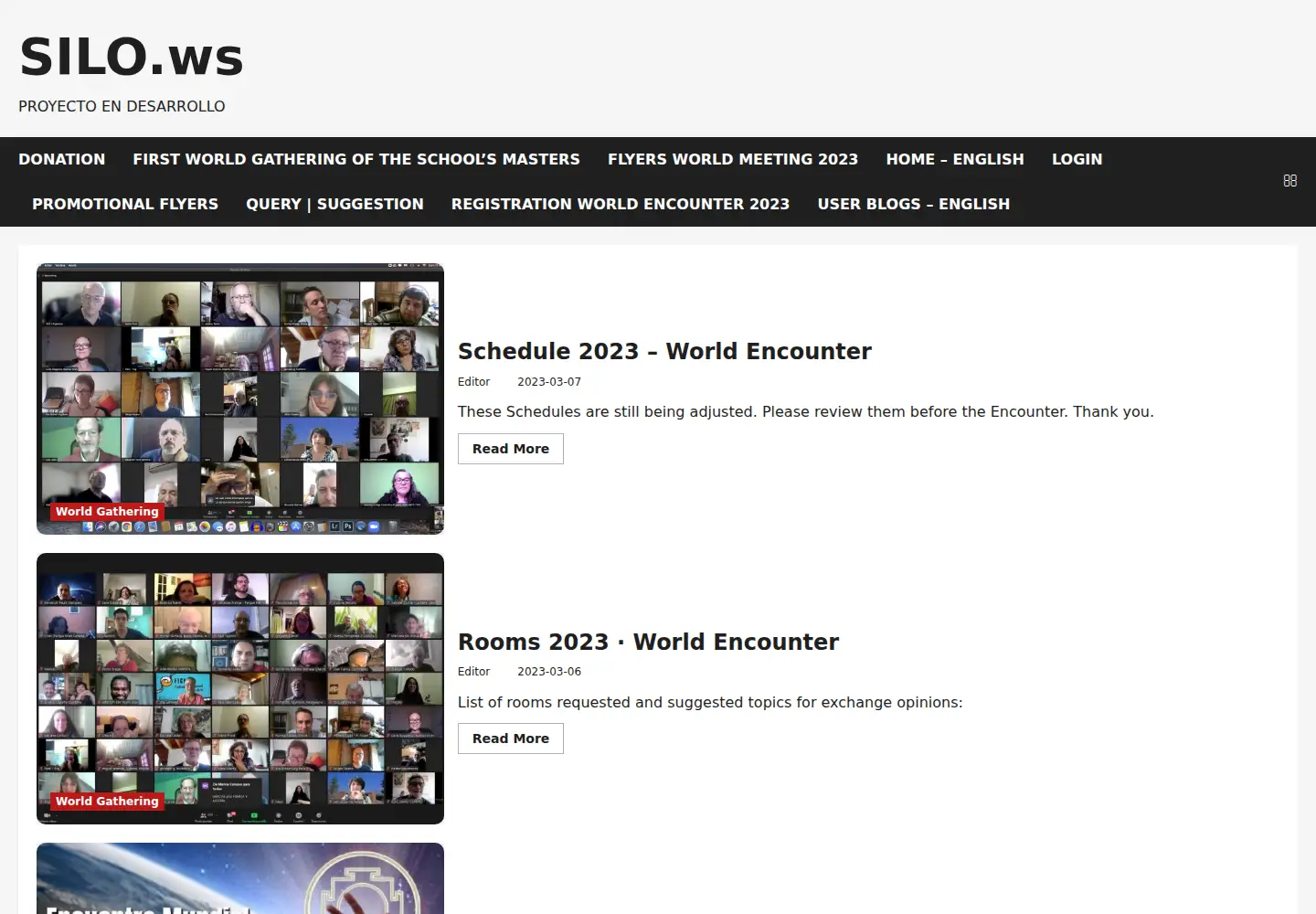This screenshot has width=1316, height=914.
Task: Open the Schedule 2023 – World Encounter article title
Action: pos(664,351)
